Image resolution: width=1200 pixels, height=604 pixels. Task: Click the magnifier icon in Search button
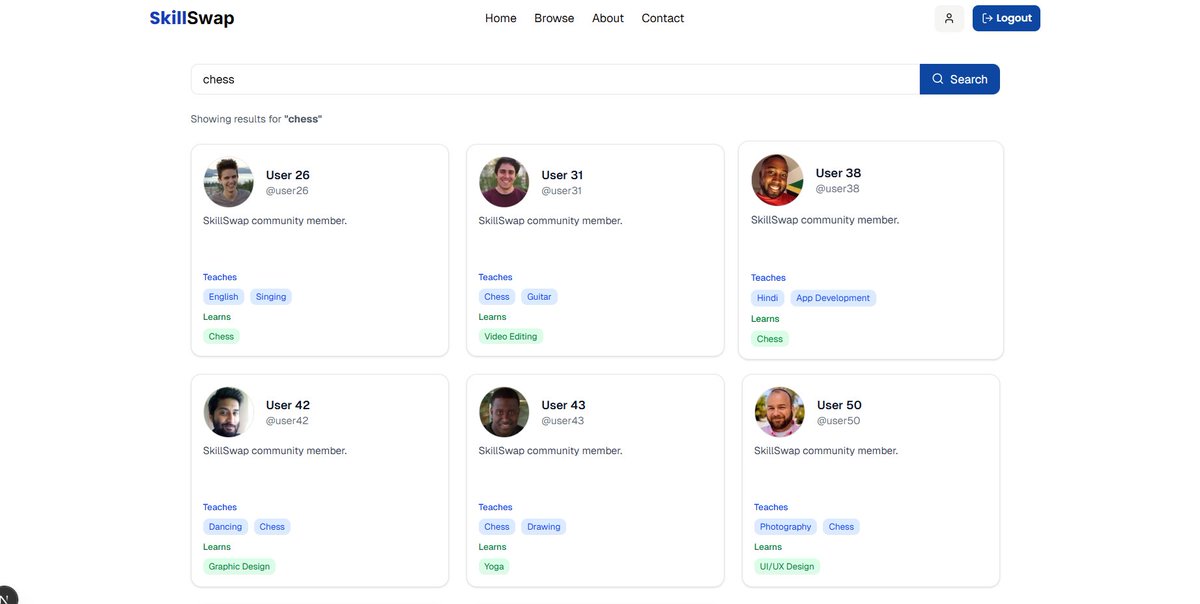[x=936, y=77]
